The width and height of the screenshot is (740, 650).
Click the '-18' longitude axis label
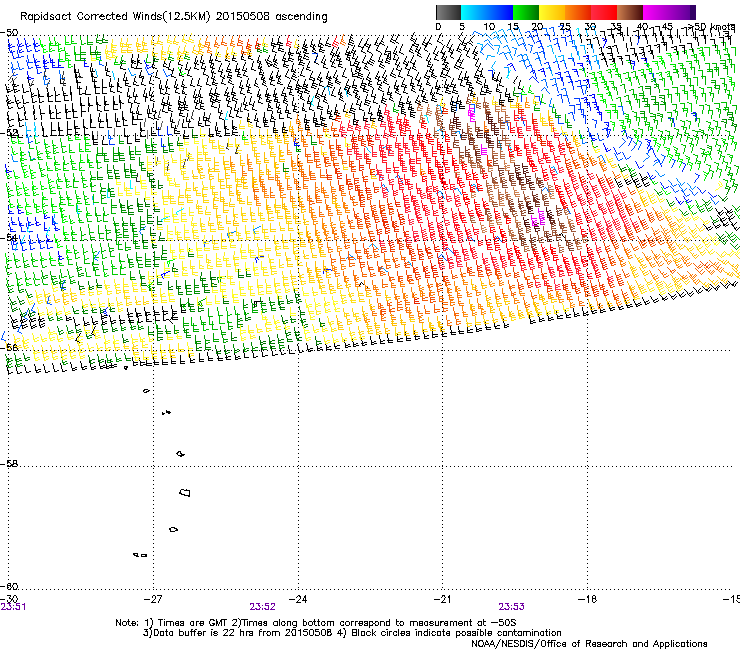click(x=587, y=599)
